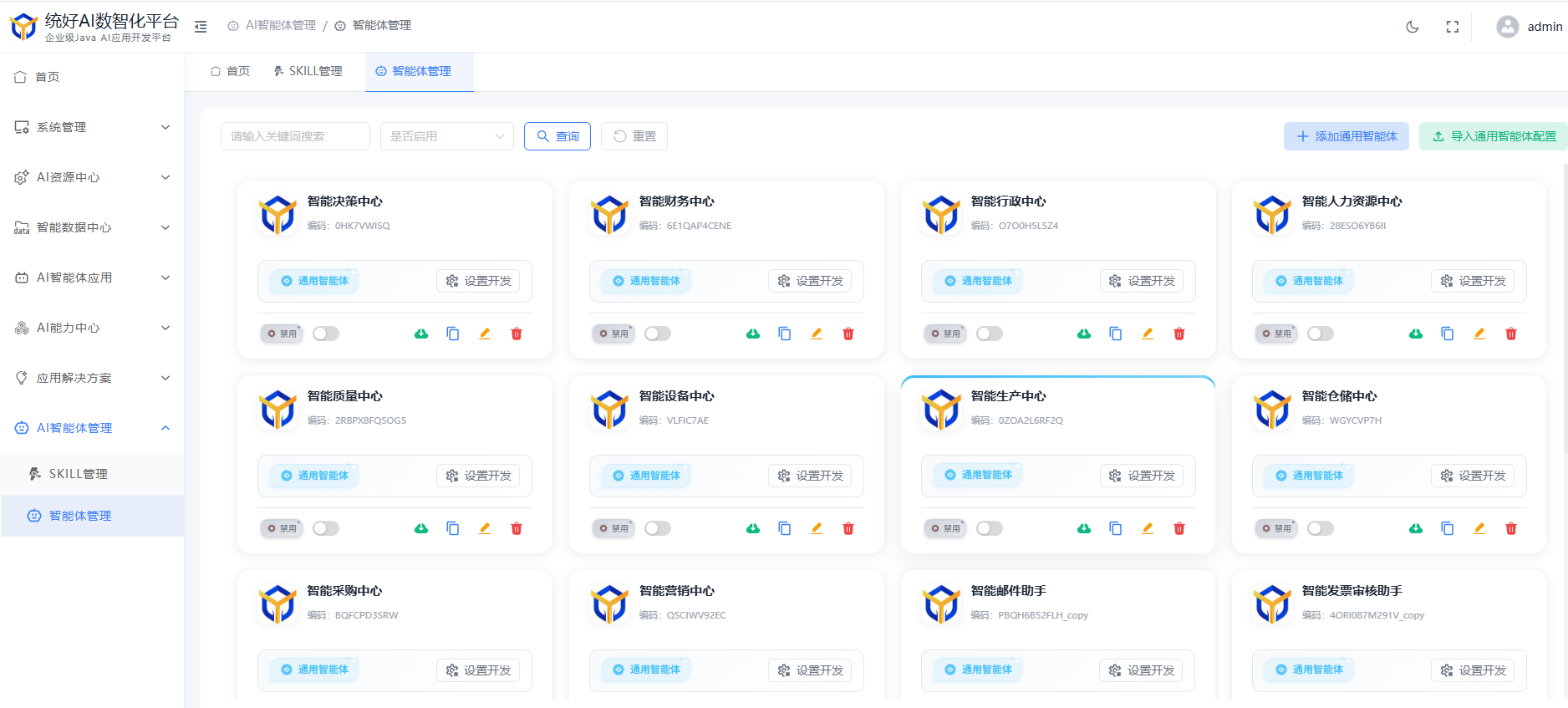
Task: Click the 重置 reset button
Action: click(634, 136)
